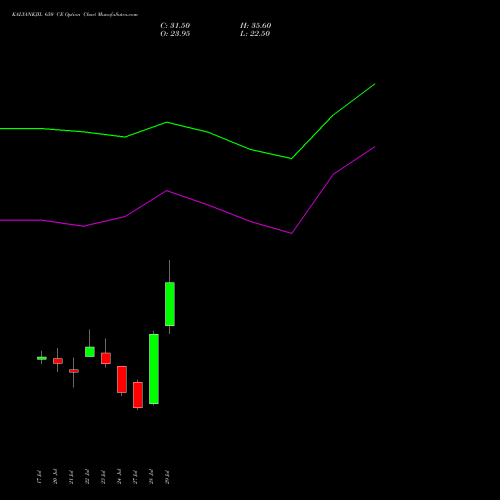Click the red candle for 20 Jul
Screen dimensions: 500x500
click(x=58, y=361)
